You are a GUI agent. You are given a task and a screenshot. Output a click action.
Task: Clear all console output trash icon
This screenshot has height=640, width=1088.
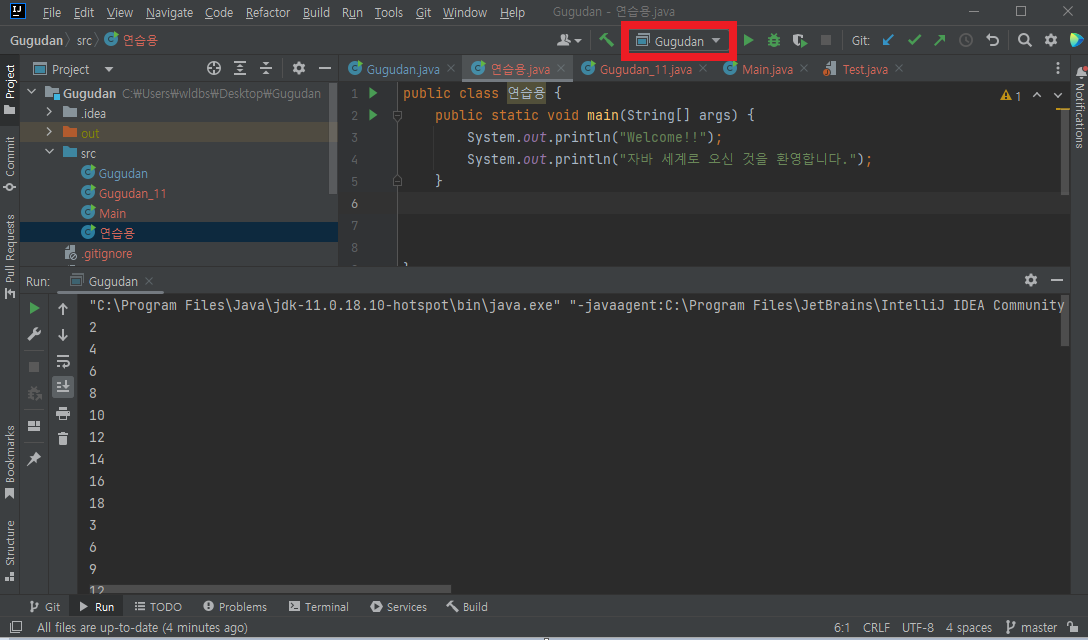point(63,439)
